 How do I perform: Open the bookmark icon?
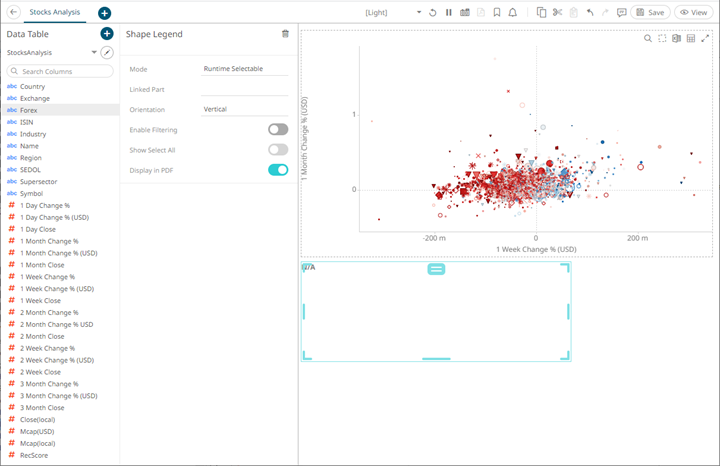pyautogui.click(x=497, y=13)
